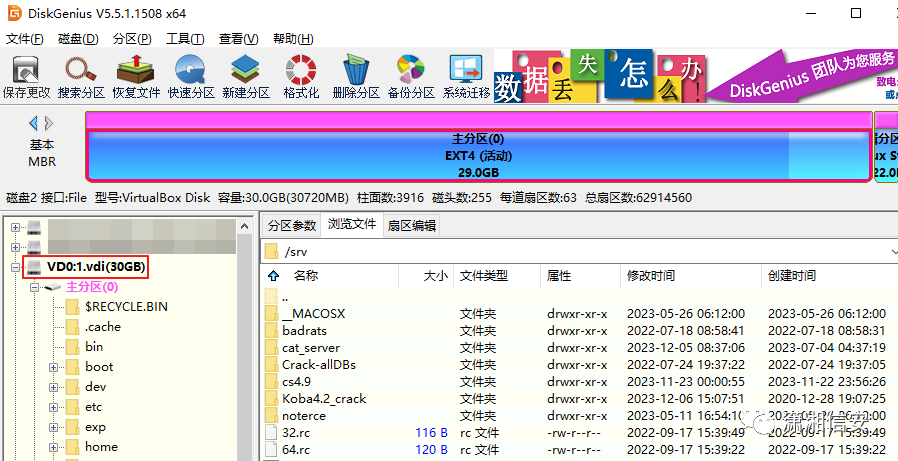Collapse the VD0:1.vdi(30GB) disk node
This screenshot has width=898, height=461.
pyautogui.click(x=15, y=267)
